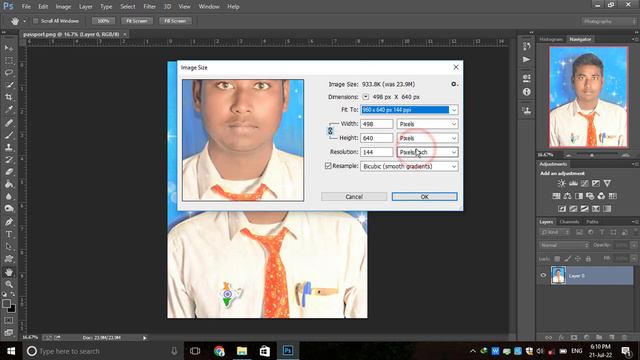The height and width of the screenshot is (360, 640).
Task: Toggle lock transparent pixels in Layers
Action: point(557,259)
